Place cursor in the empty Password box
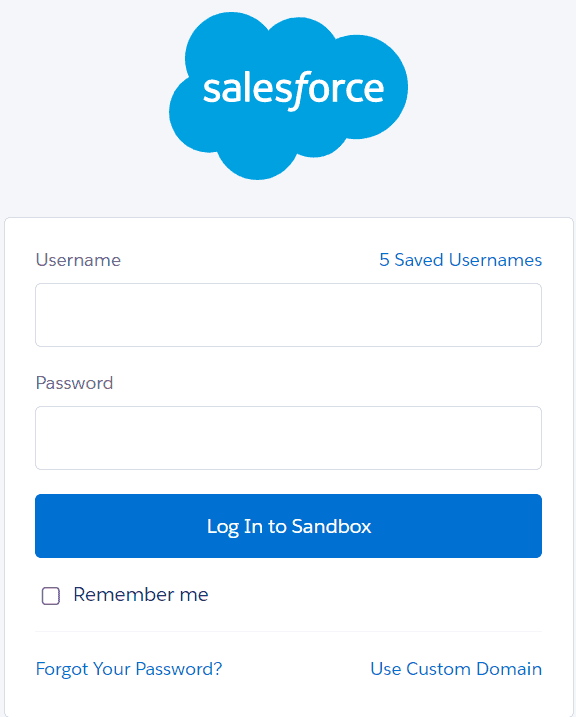The height and width of the screenshot is (717, 576). 288,438
